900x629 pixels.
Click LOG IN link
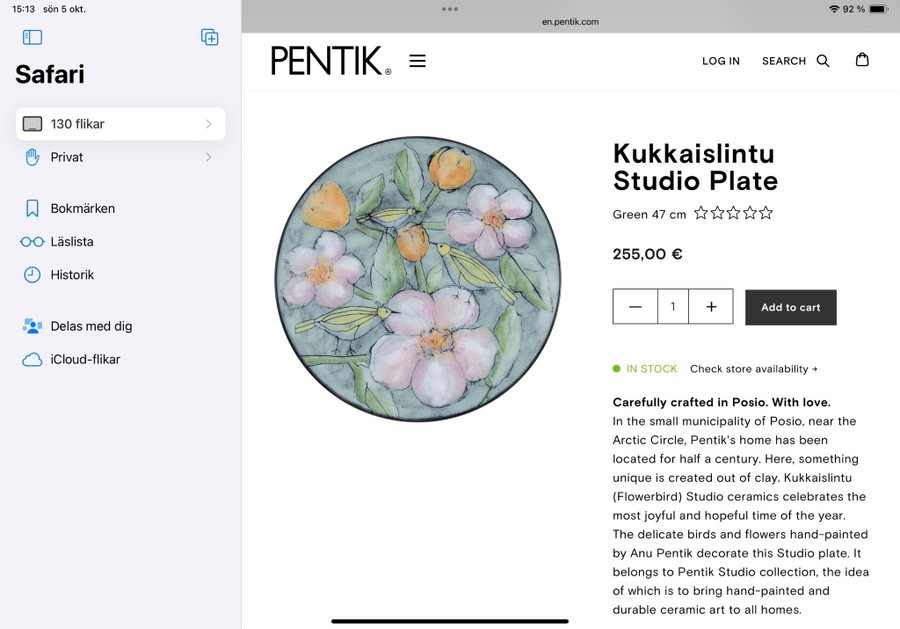(720, 61)
